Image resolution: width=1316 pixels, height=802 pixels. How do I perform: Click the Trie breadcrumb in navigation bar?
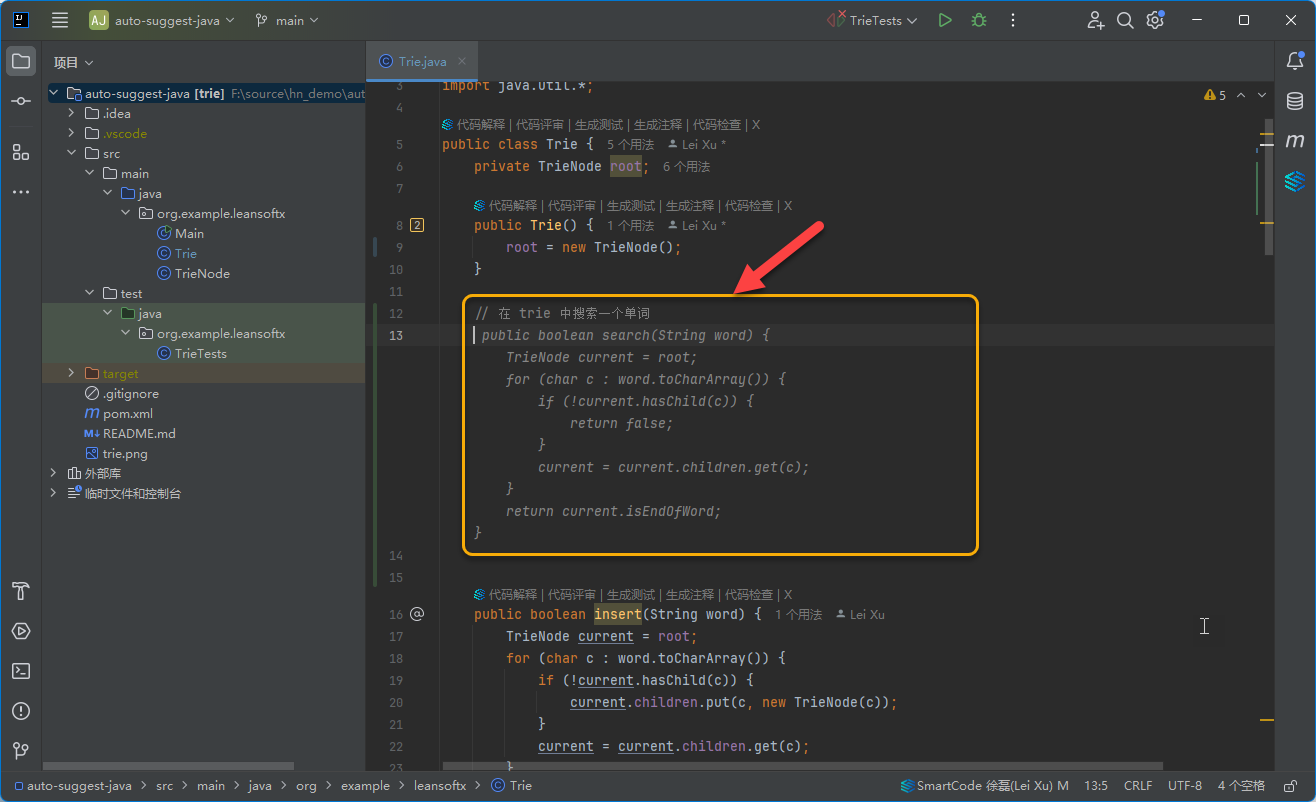click(x=511, y=786)
